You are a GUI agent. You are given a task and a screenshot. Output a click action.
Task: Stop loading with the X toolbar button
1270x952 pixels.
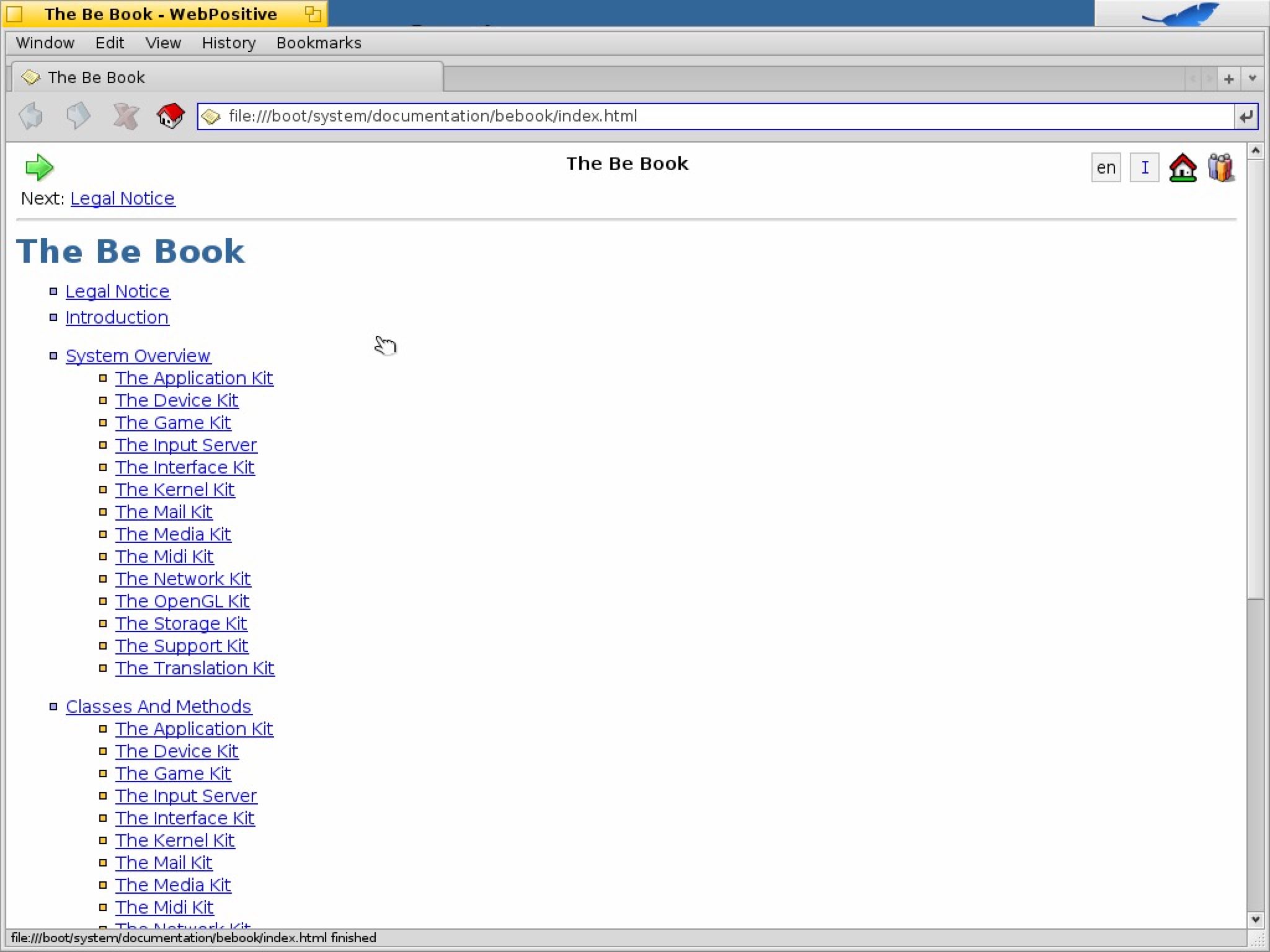[125, 116]
